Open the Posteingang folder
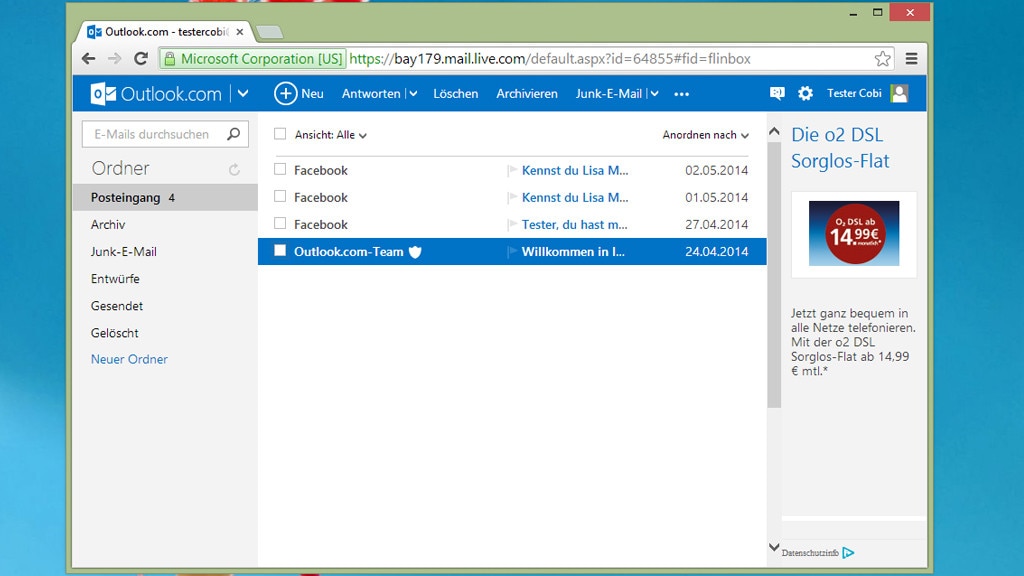1024x576 pixels. tap(165, 197)
